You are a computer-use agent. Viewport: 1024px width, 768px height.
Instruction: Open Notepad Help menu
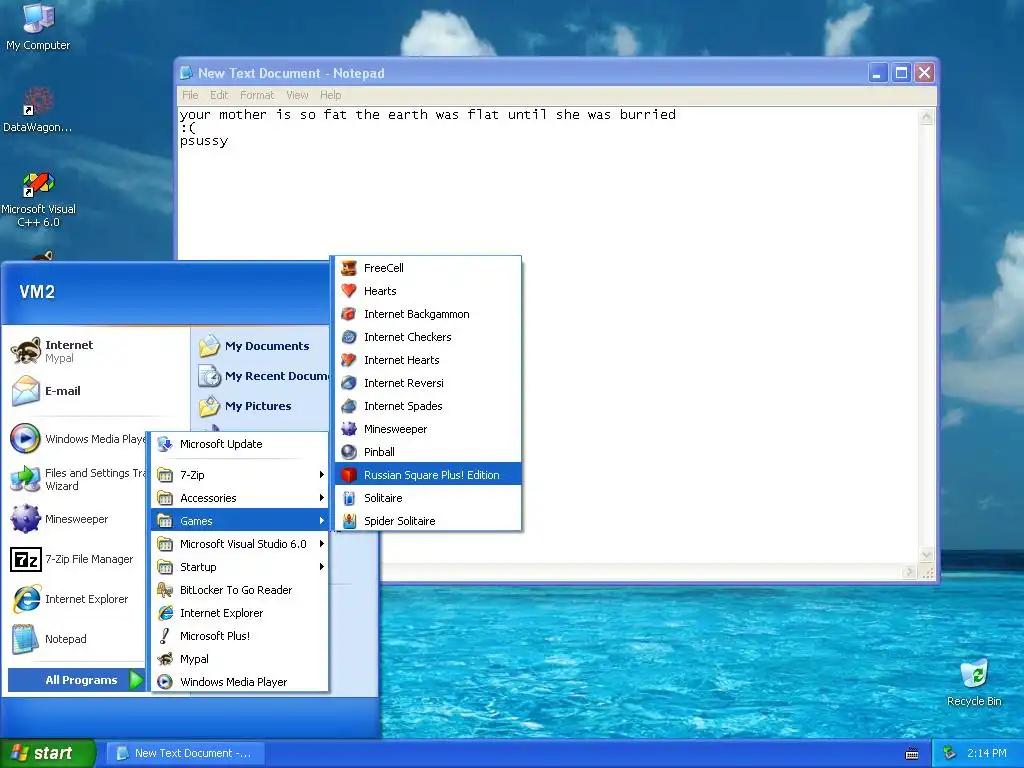tap(330, 95)
